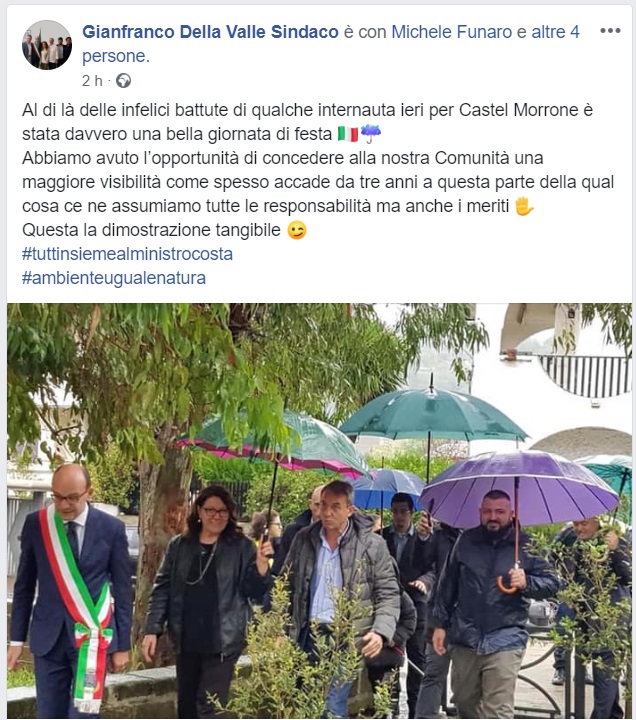This screenshot has width=636, height=720.
Task: Click the bearded man holding the purple umbrella
Action: click(494, 604)
